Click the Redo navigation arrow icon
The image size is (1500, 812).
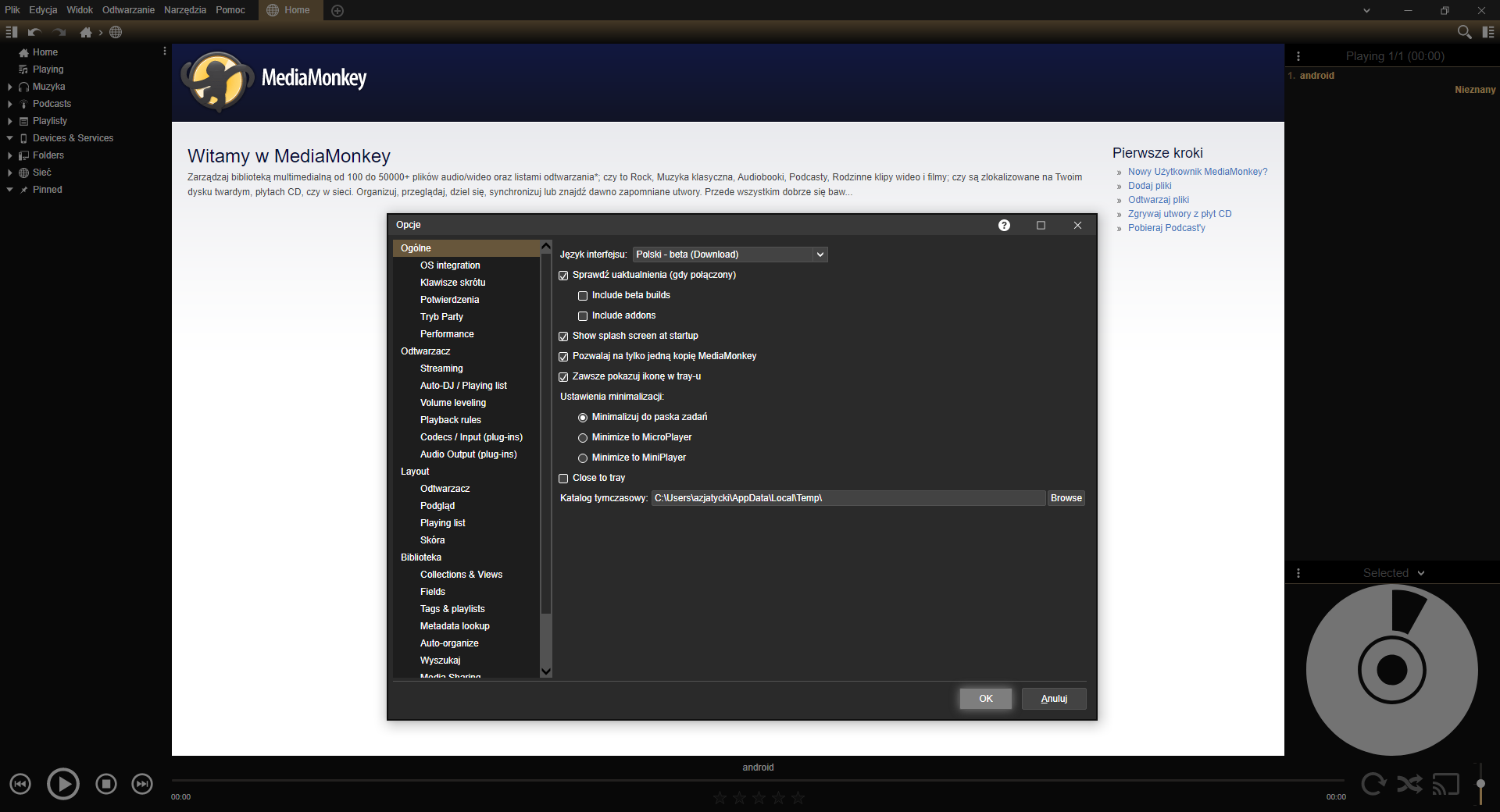click(x=59, y=32)
